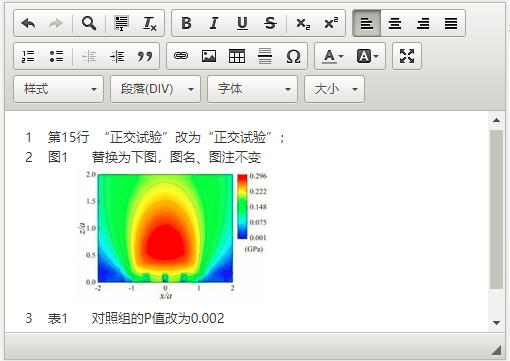The width and height of the screenshot is (510, 361).
Task: Click the Remove Format icon
Action: (x=150, y=23)
